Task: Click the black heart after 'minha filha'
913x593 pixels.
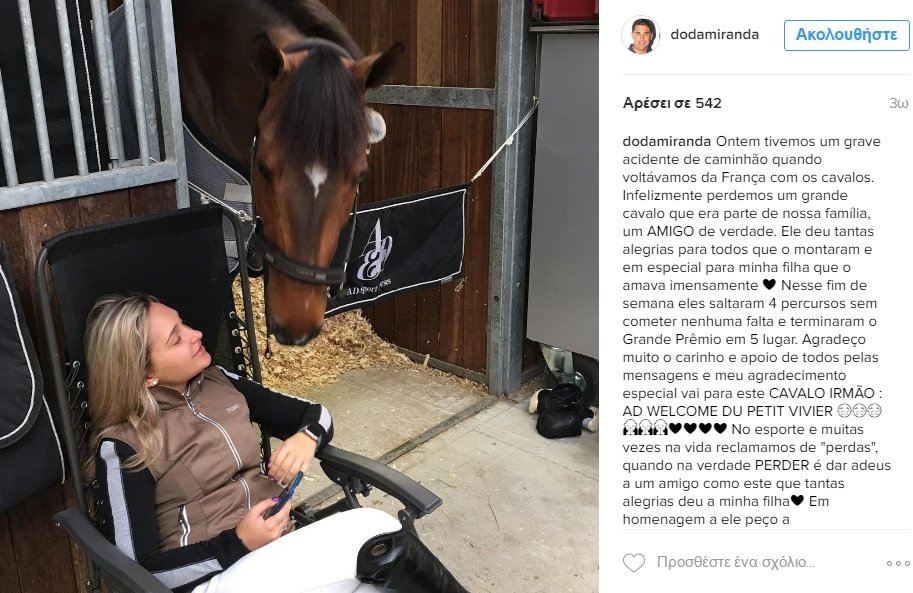Action: [x=797, y=501]
